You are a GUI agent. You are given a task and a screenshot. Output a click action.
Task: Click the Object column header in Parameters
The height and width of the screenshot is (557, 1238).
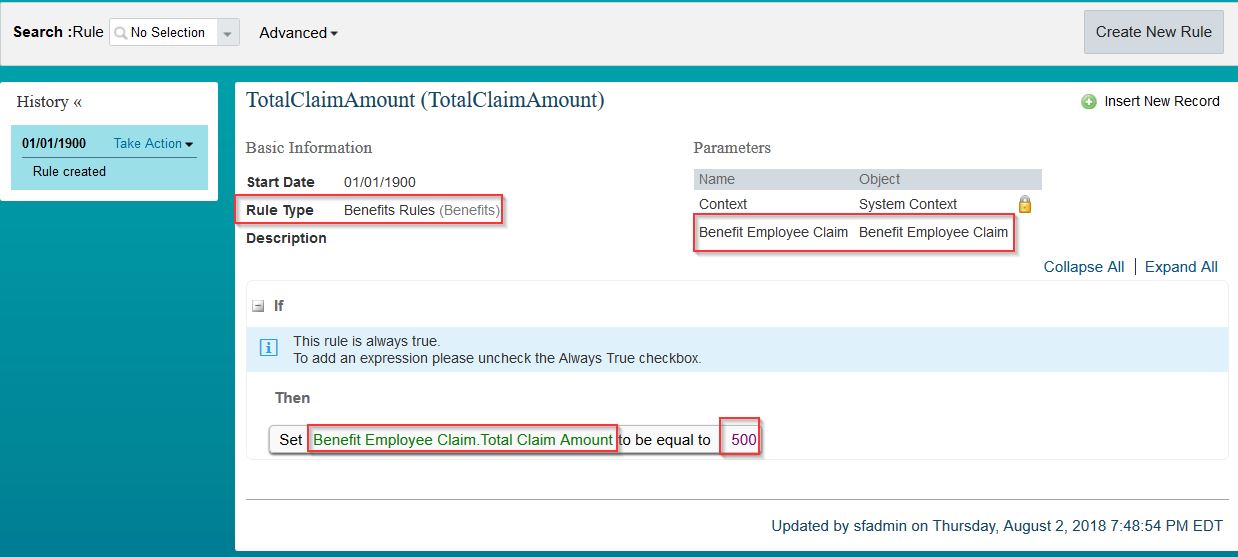(x=880, y=179)
